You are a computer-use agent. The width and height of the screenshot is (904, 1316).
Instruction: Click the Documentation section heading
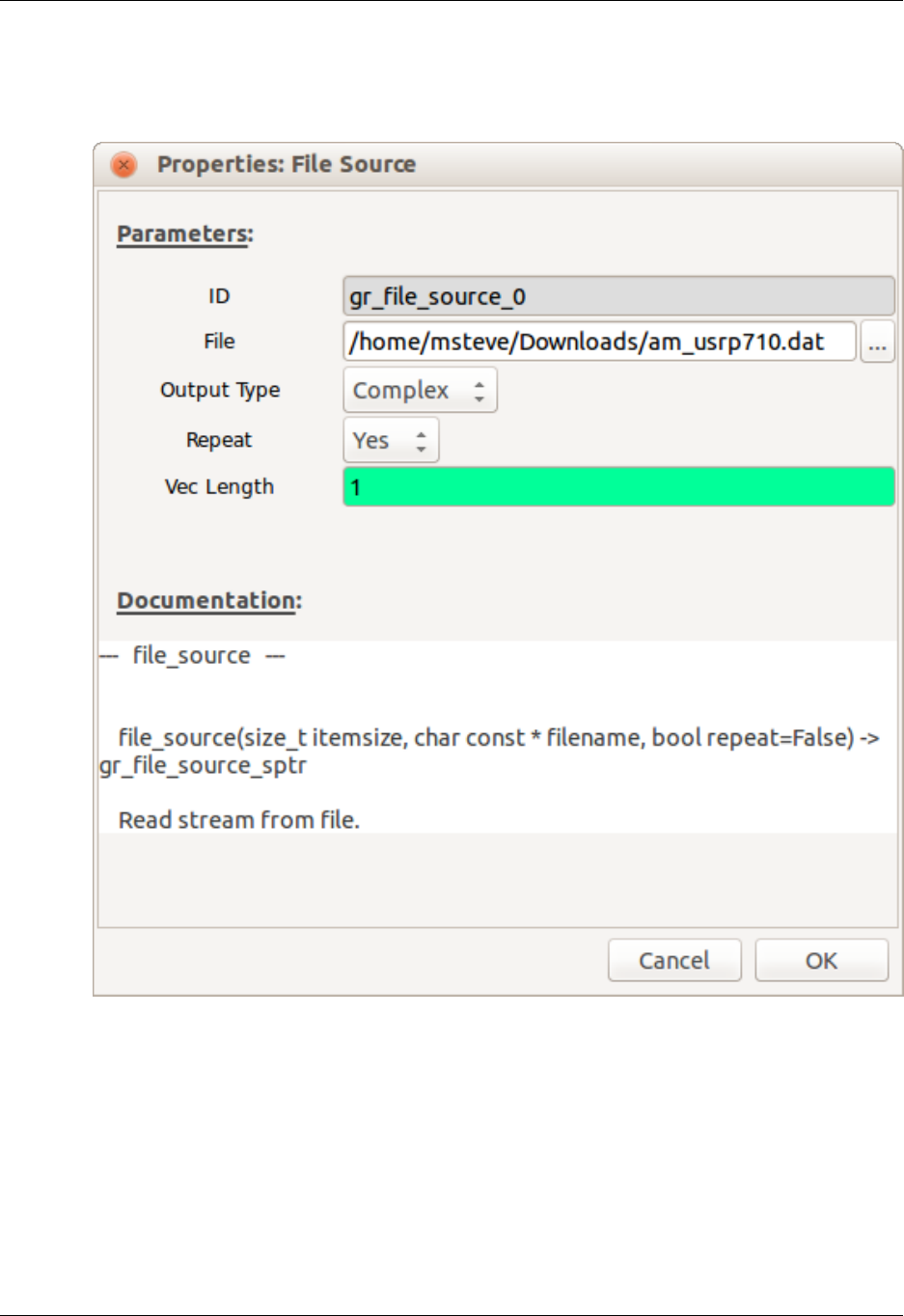[x=208, y=601]
